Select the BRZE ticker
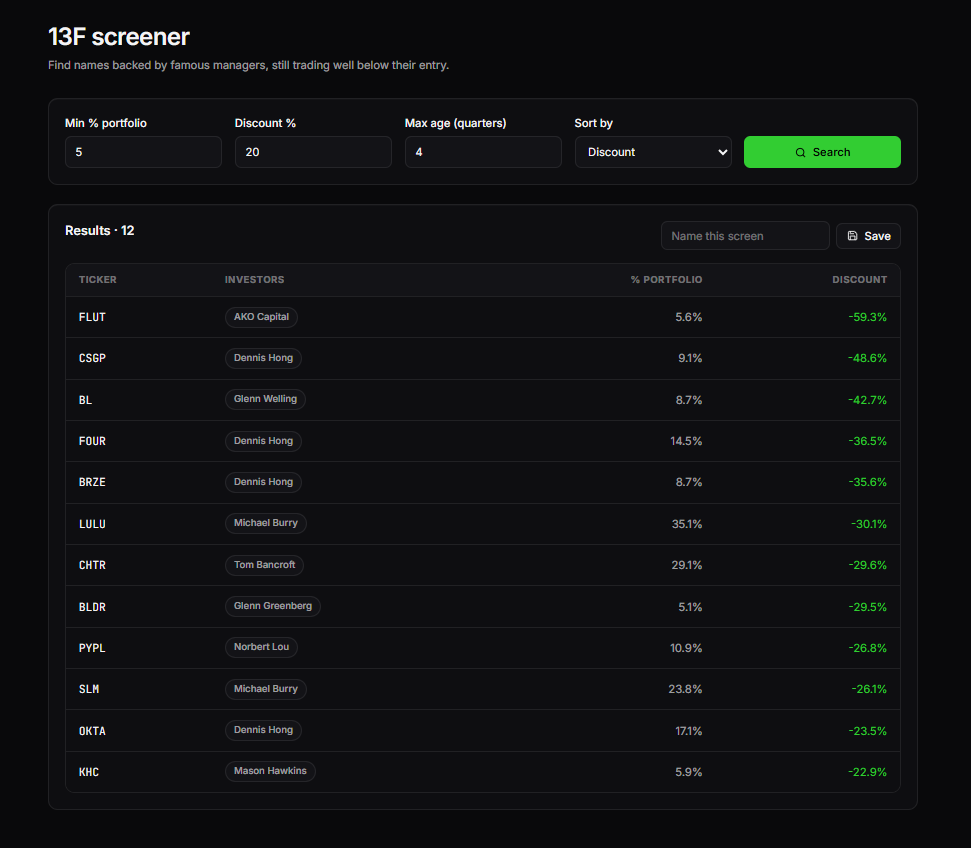The height and width of the screenshot is (848, 971). tap(92, 482)
